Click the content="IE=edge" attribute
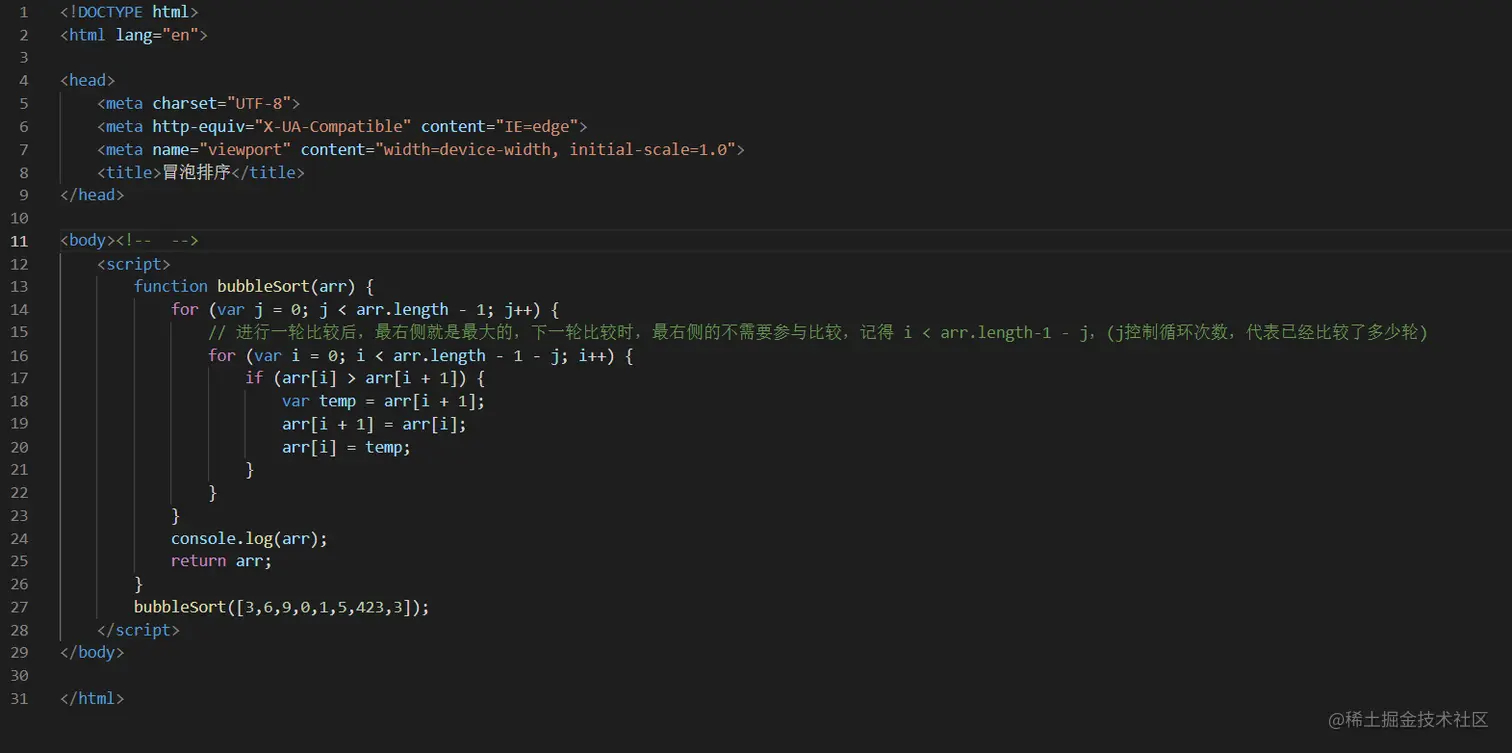This screenshot has height=753, width=1512. pyautogui.click(x=499, y=126)
